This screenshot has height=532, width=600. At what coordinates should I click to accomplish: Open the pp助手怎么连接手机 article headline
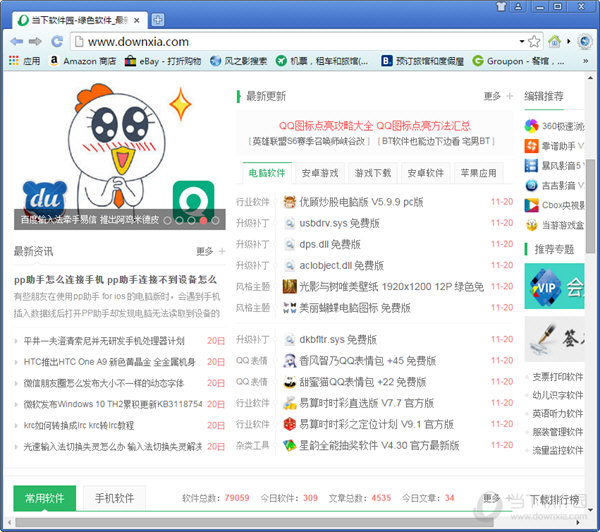pyautogui.click(x=115, y=280)
